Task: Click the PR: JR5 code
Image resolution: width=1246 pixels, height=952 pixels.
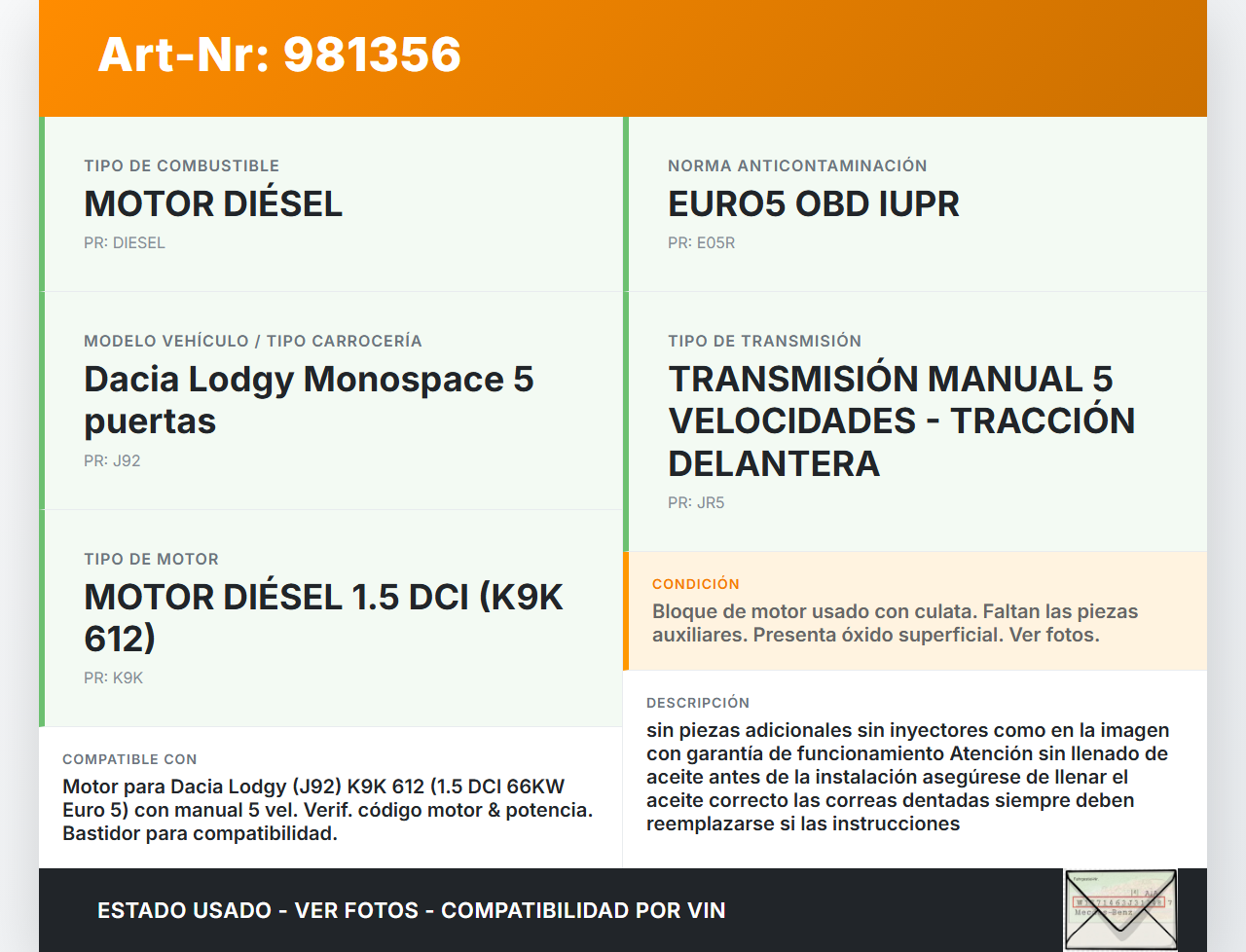Action: point(696,503)
